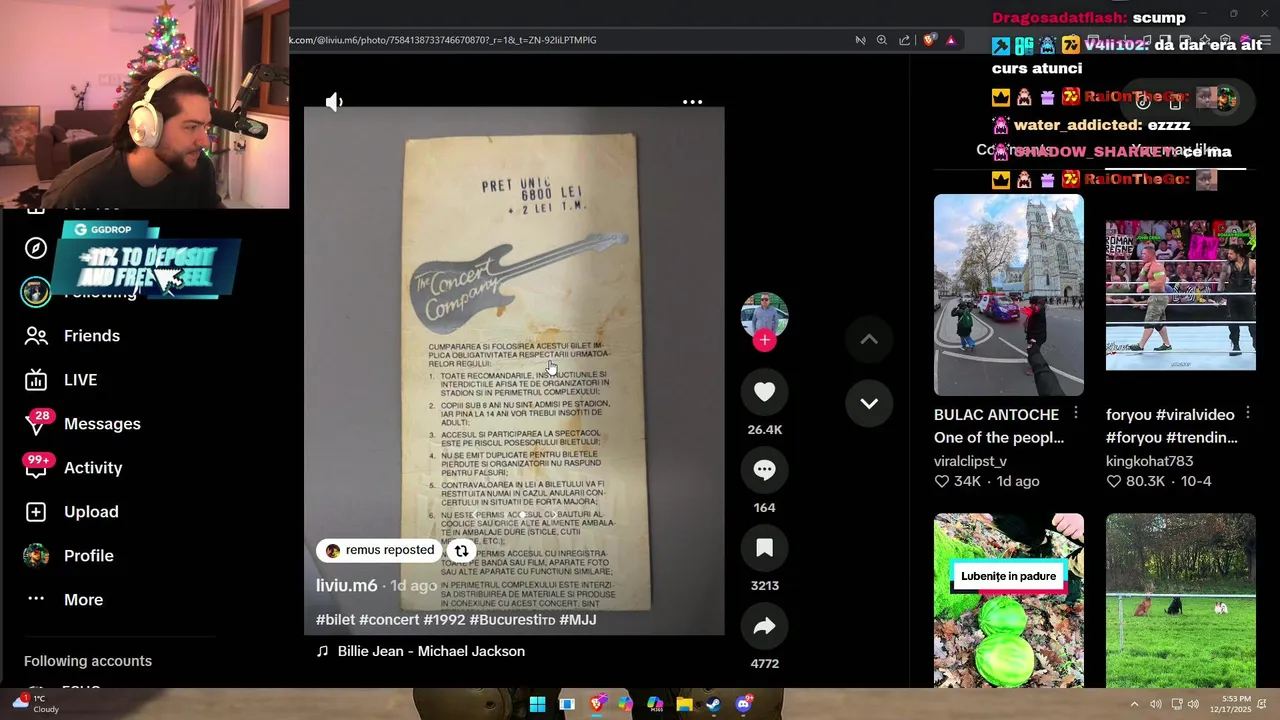Open kingkohat783 author link

[1149, 461]
